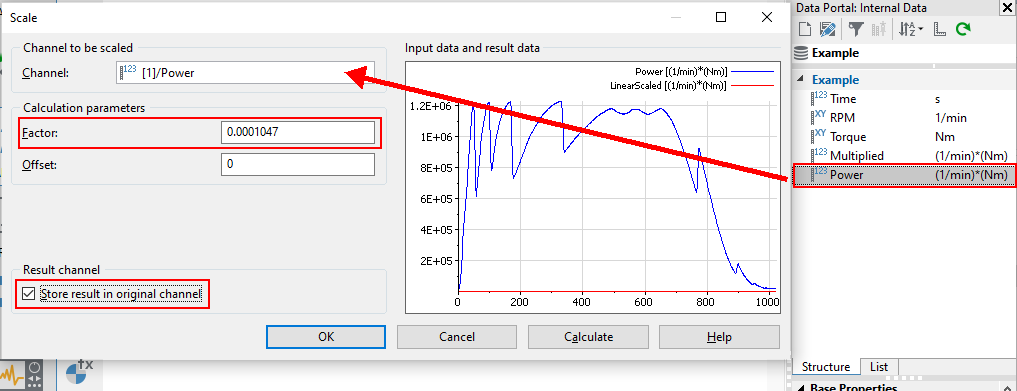Click the Factor input field
Viewport: 1017px width, 391px height.
(298, 132)
